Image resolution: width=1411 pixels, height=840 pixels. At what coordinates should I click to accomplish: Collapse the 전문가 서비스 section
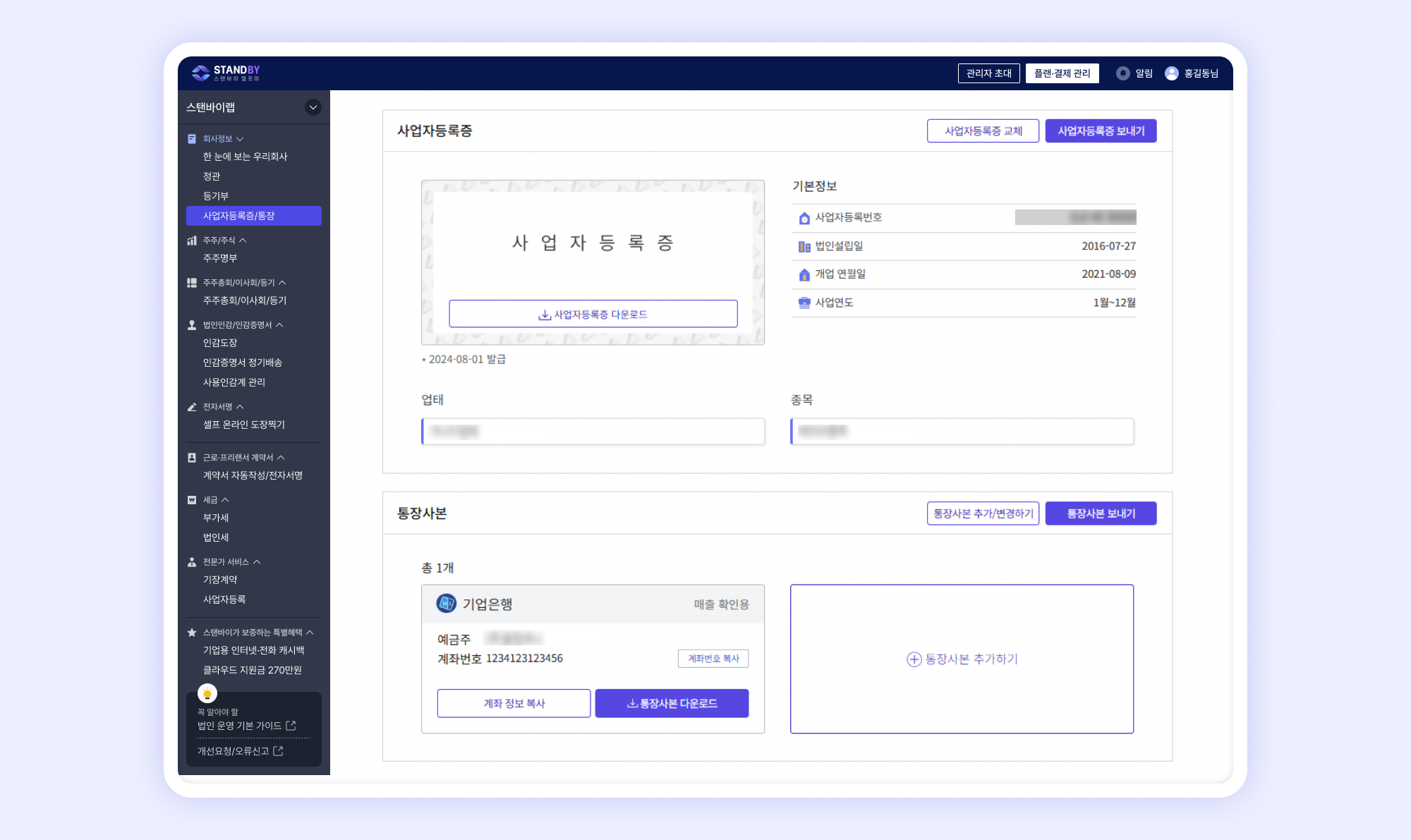click(257, 562)
